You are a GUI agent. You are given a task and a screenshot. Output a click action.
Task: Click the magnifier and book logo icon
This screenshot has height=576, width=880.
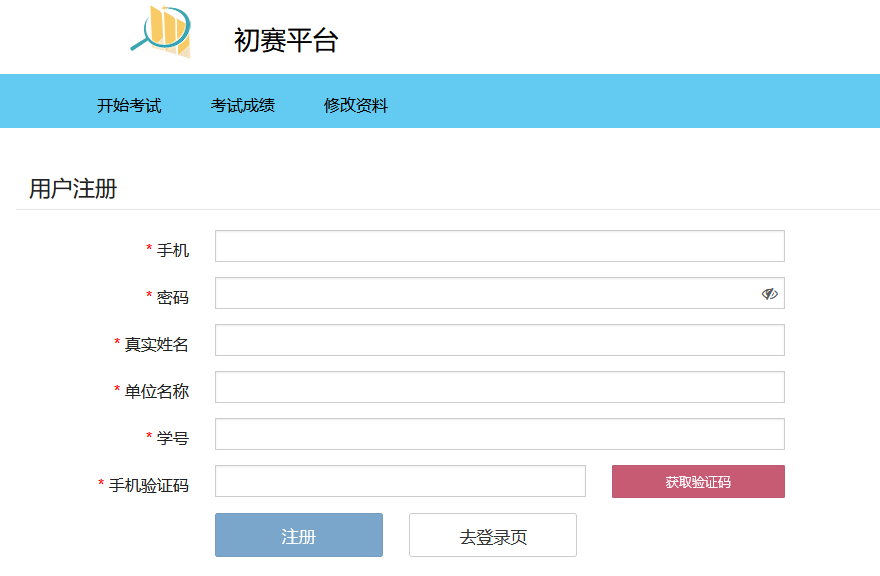tap(162, 31)
